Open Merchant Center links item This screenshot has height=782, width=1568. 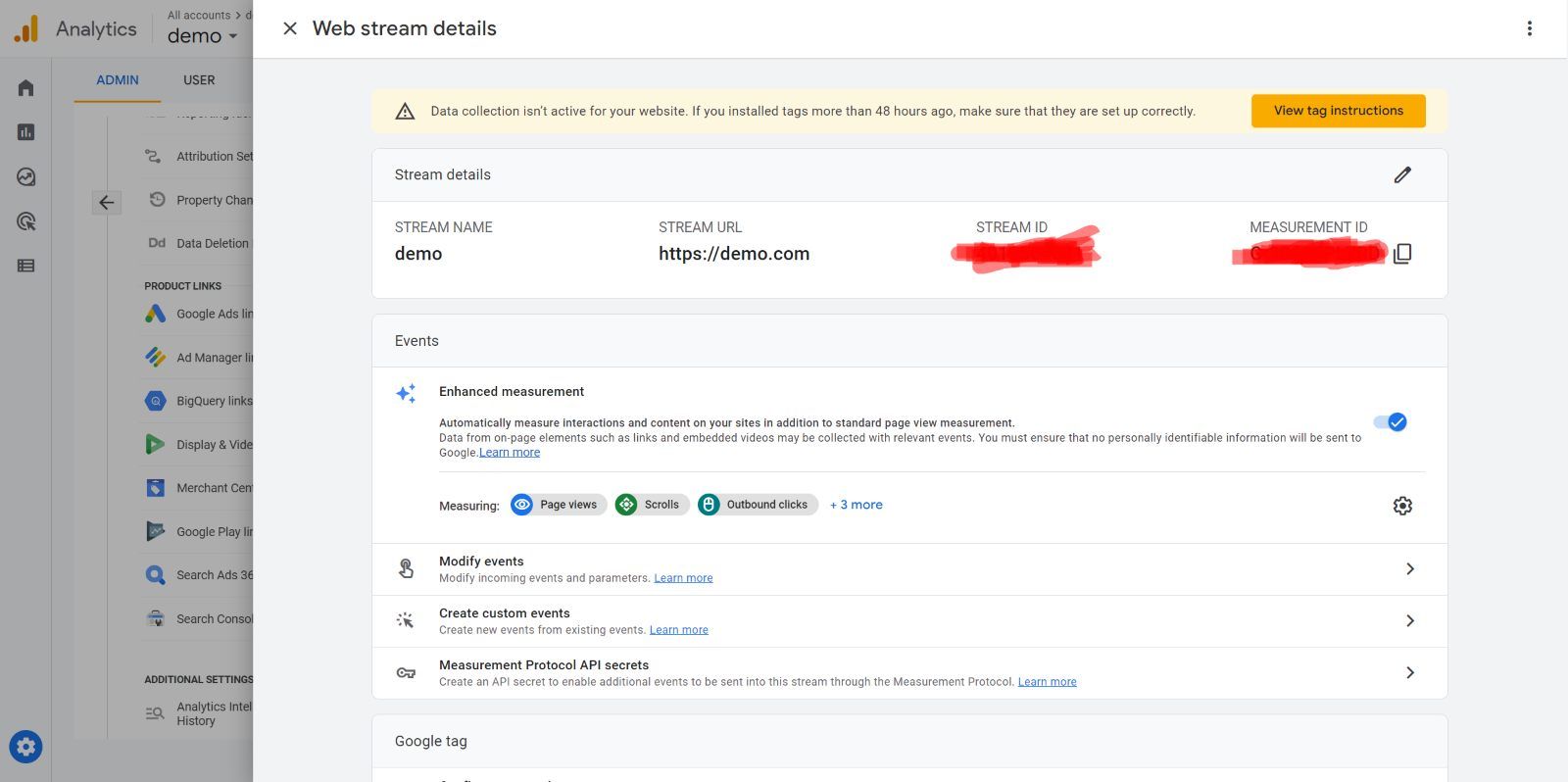(197, 488)
